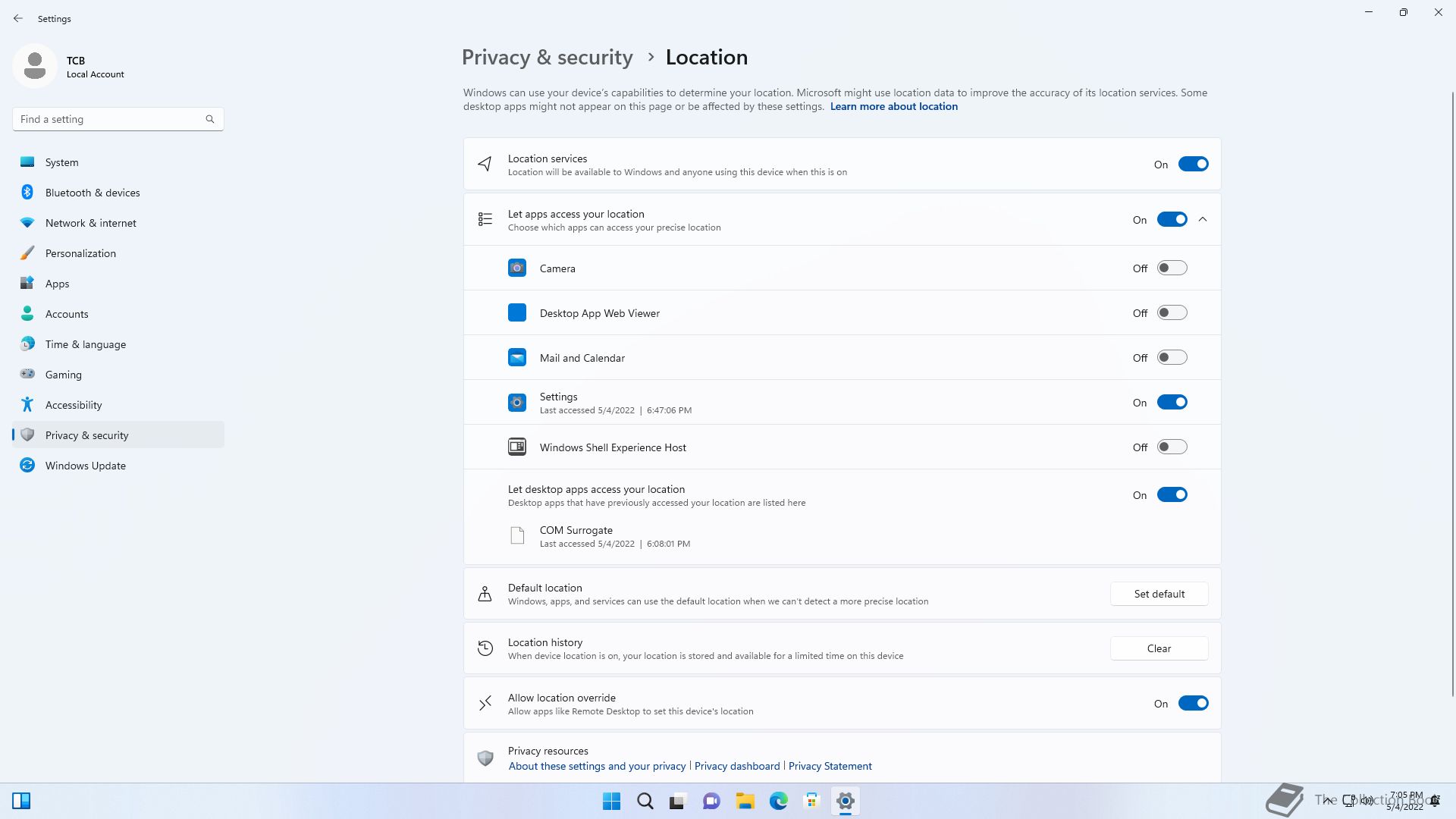Open Gaming settings

[x=118, y=375]
